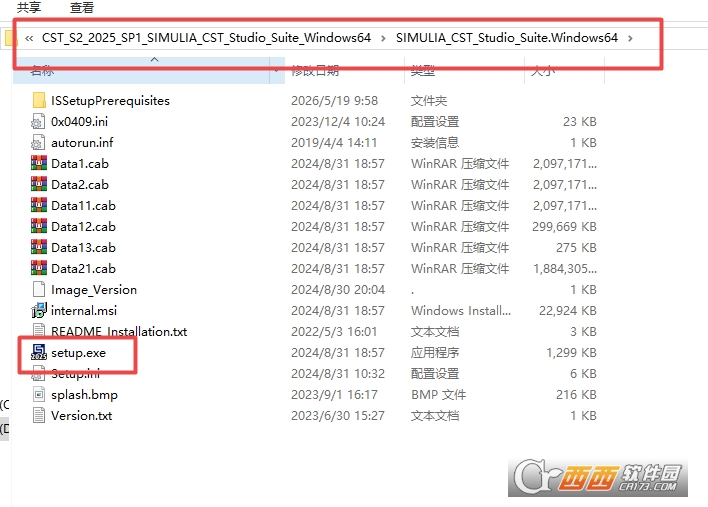Click the Data2.cab WinRAR icon
Screen dimensions: 708x507
(39, 184)
